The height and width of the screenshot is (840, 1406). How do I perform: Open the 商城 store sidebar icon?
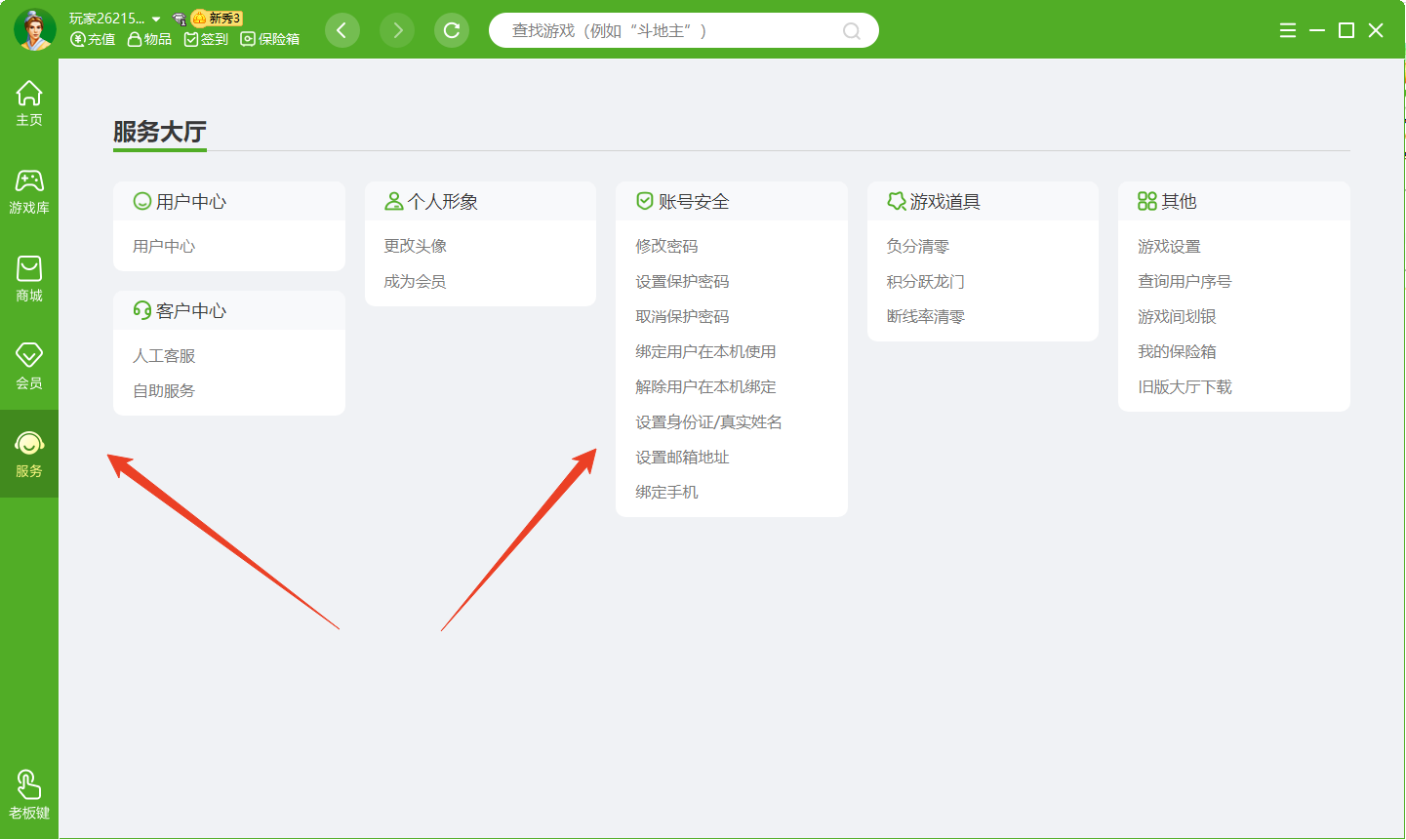coord(29,278)
